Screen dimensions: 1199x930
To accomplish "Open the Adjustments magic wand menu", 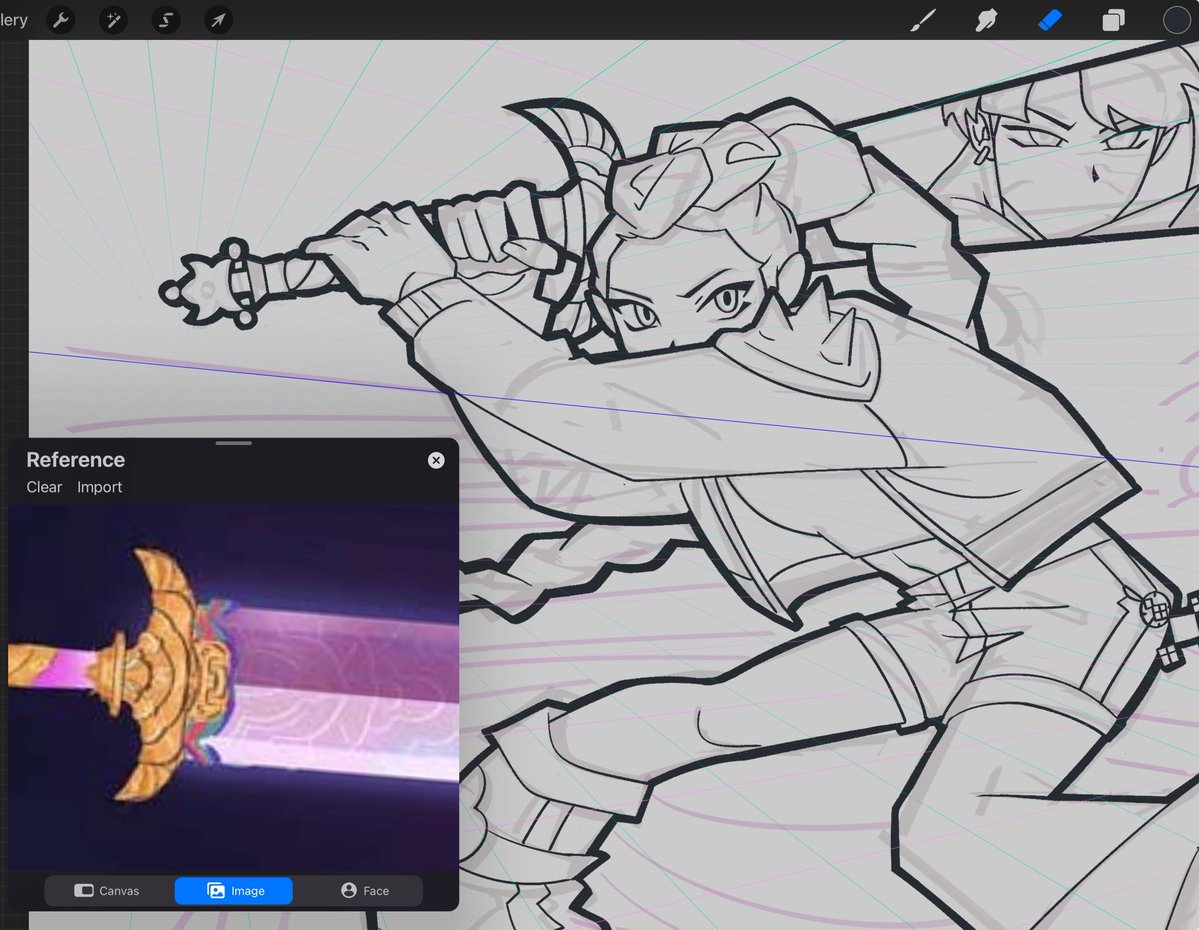I will pos(113,20).
